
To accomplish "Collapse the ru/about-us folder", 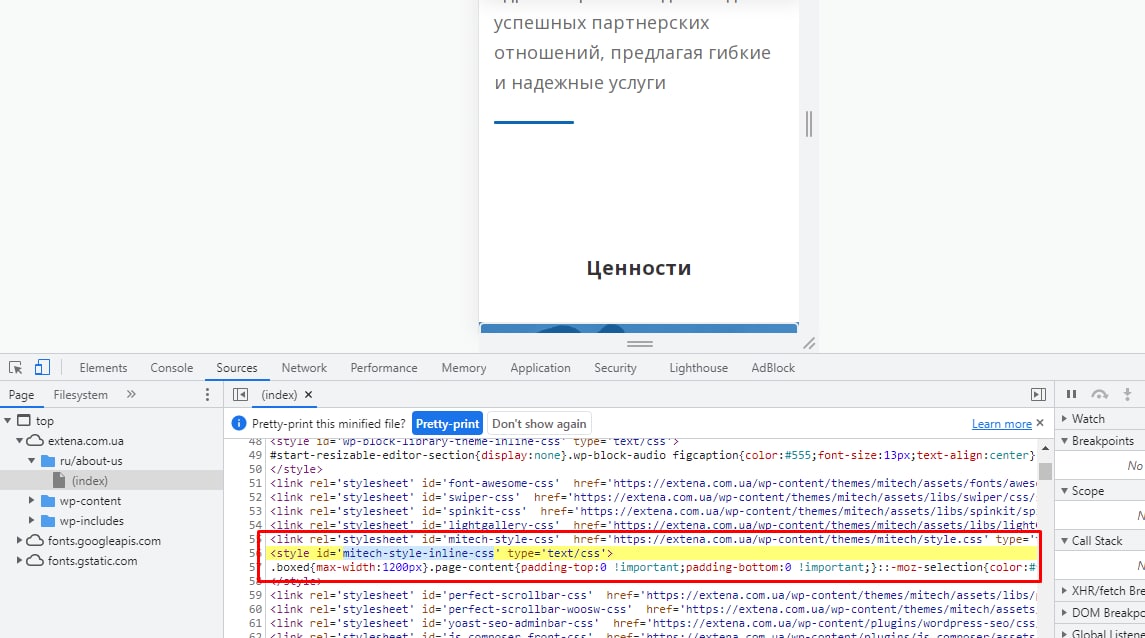I will [31, 461].
